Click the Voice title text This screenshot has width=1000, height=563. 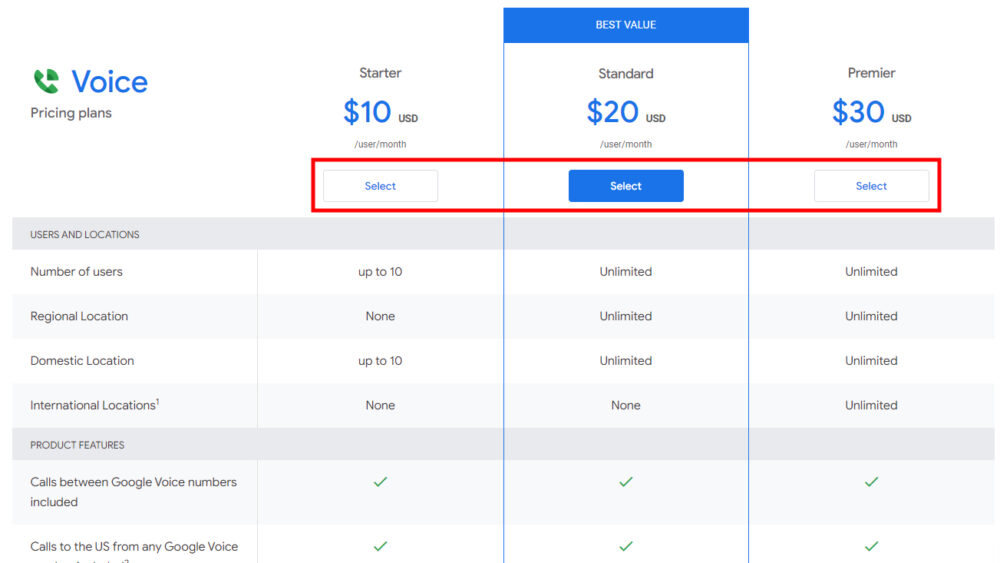(x=110, y=82)
